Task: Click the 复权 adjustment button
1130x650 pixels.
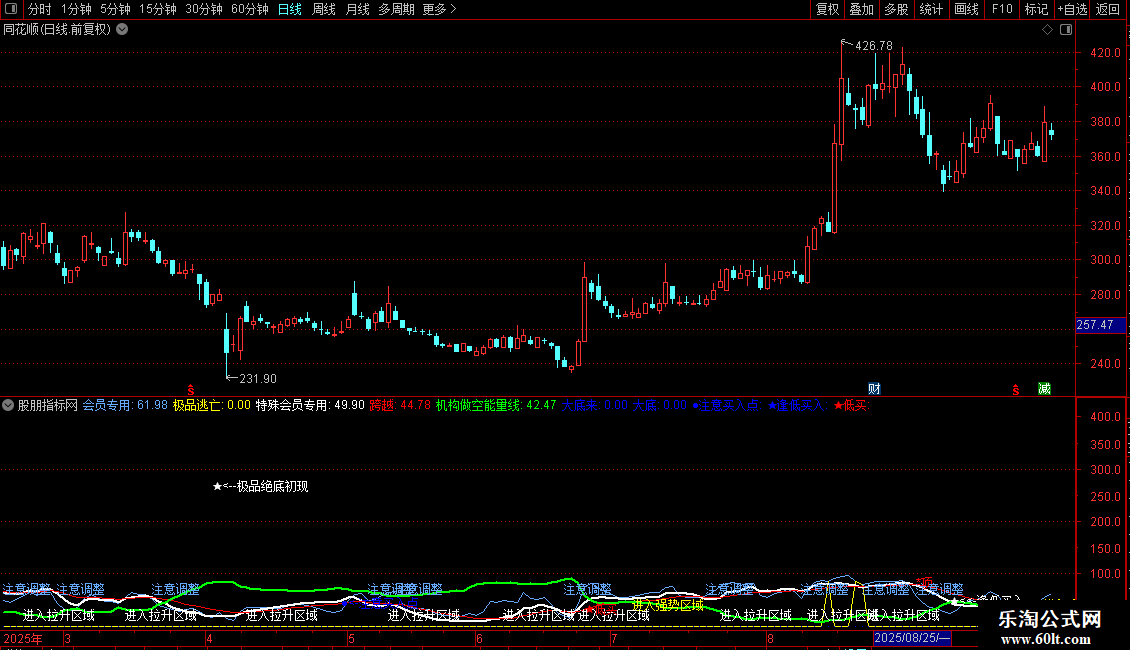Action: 827,9
